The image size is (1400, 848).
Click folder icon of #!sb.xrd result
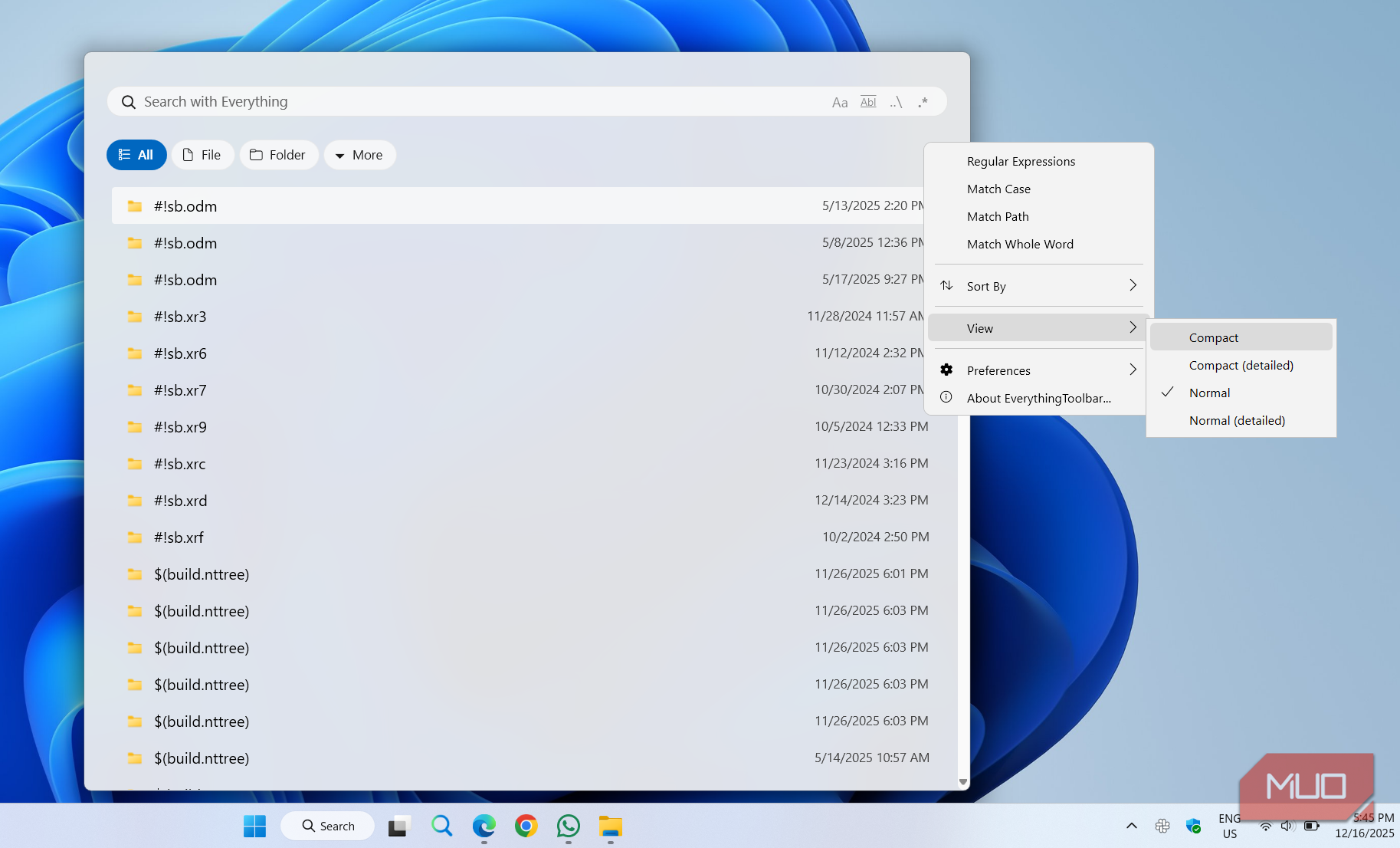135,500
